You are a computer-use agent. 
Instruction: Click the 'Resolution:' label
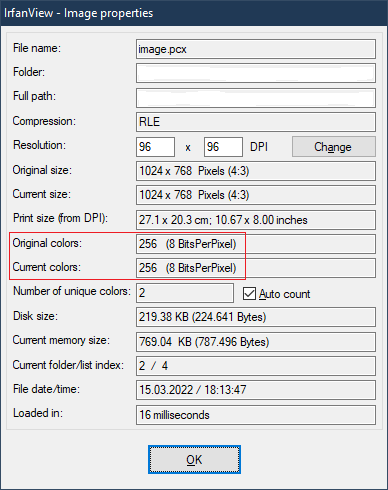tap(39, 145)
